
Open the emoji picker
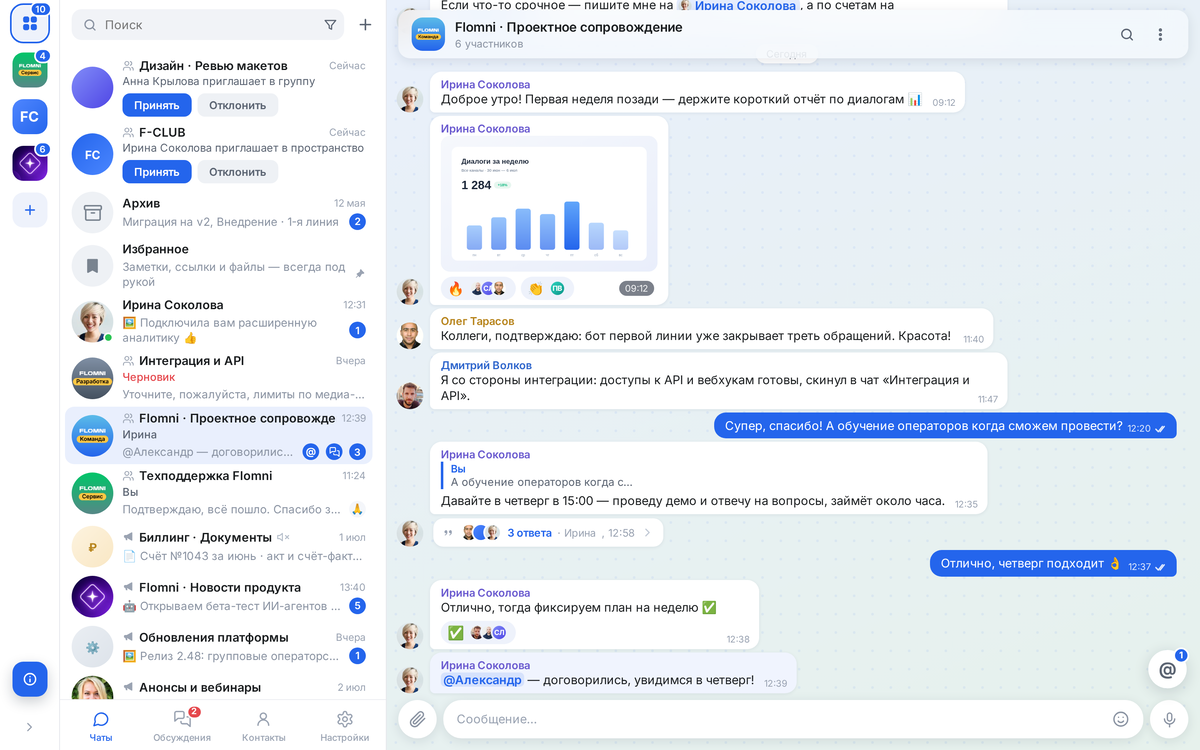1121,719
